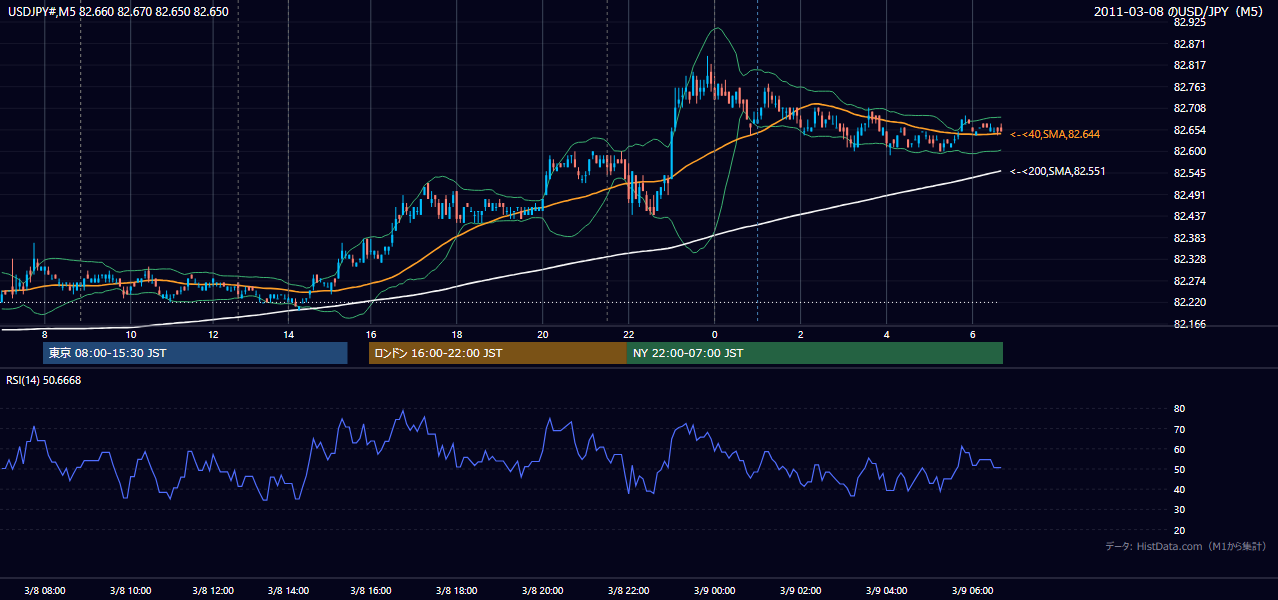Screen dimensions: 1278x600
Task: Click RSI axis level 60
Action: point(1180,449)
